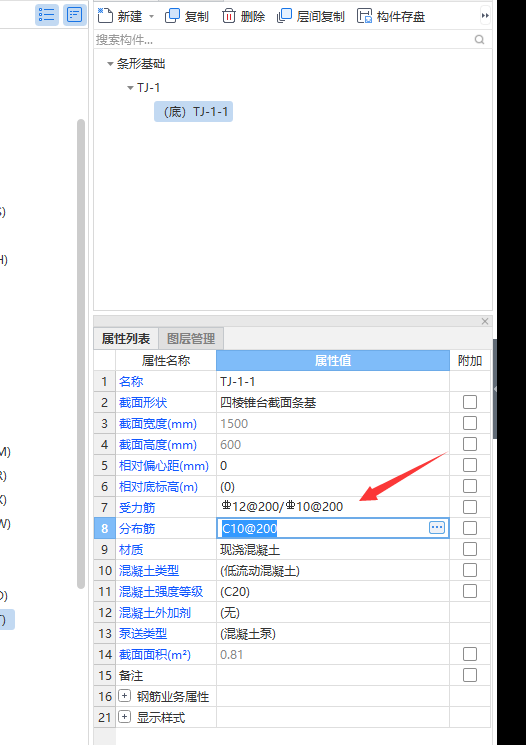Click the empty 备注 value cell

pyautogui.click(x=333, y=675)
